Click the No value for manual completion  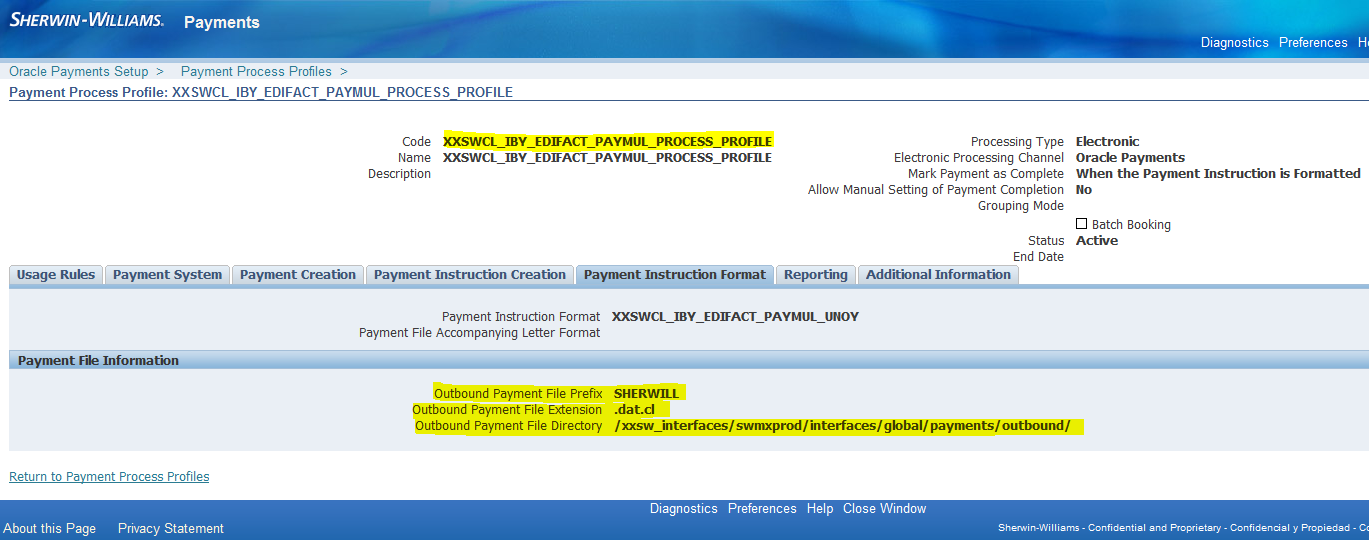coord(1084,190)
